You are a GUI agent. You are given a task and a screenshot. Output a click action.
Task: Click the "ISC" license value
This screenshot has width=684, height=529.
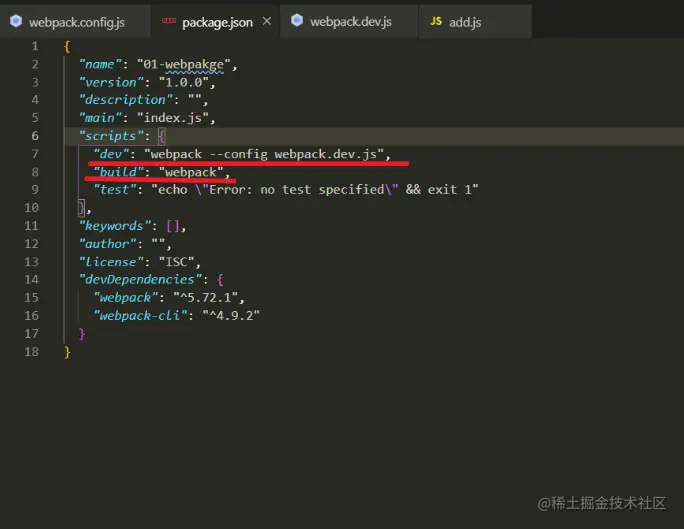point(176,262)
